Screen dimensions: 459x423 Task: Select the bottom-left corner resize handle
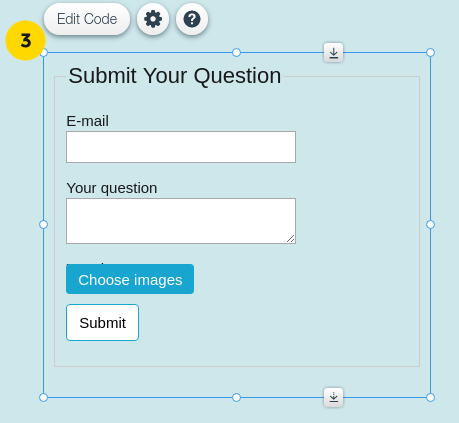pos(43,397)
